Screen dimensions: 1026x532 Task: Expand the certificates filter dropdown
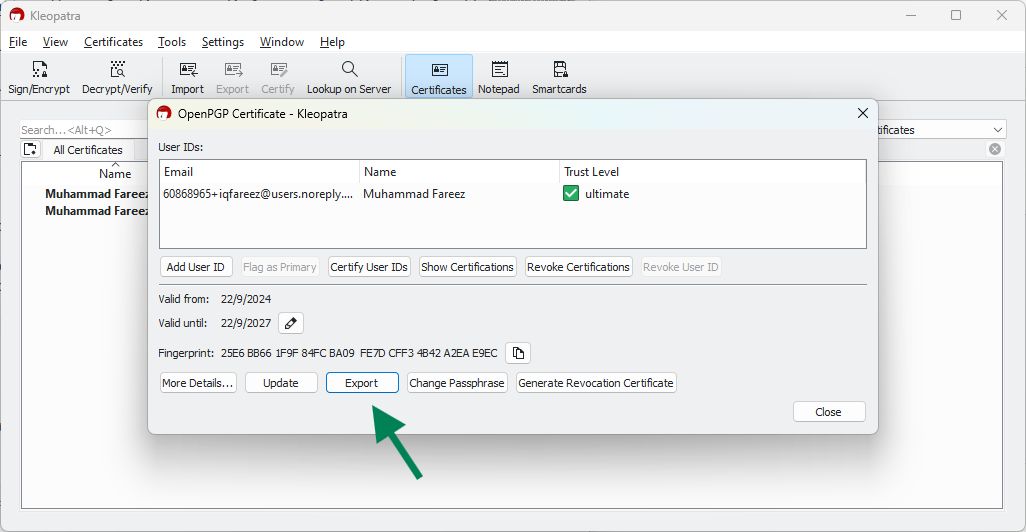(997, 130)
